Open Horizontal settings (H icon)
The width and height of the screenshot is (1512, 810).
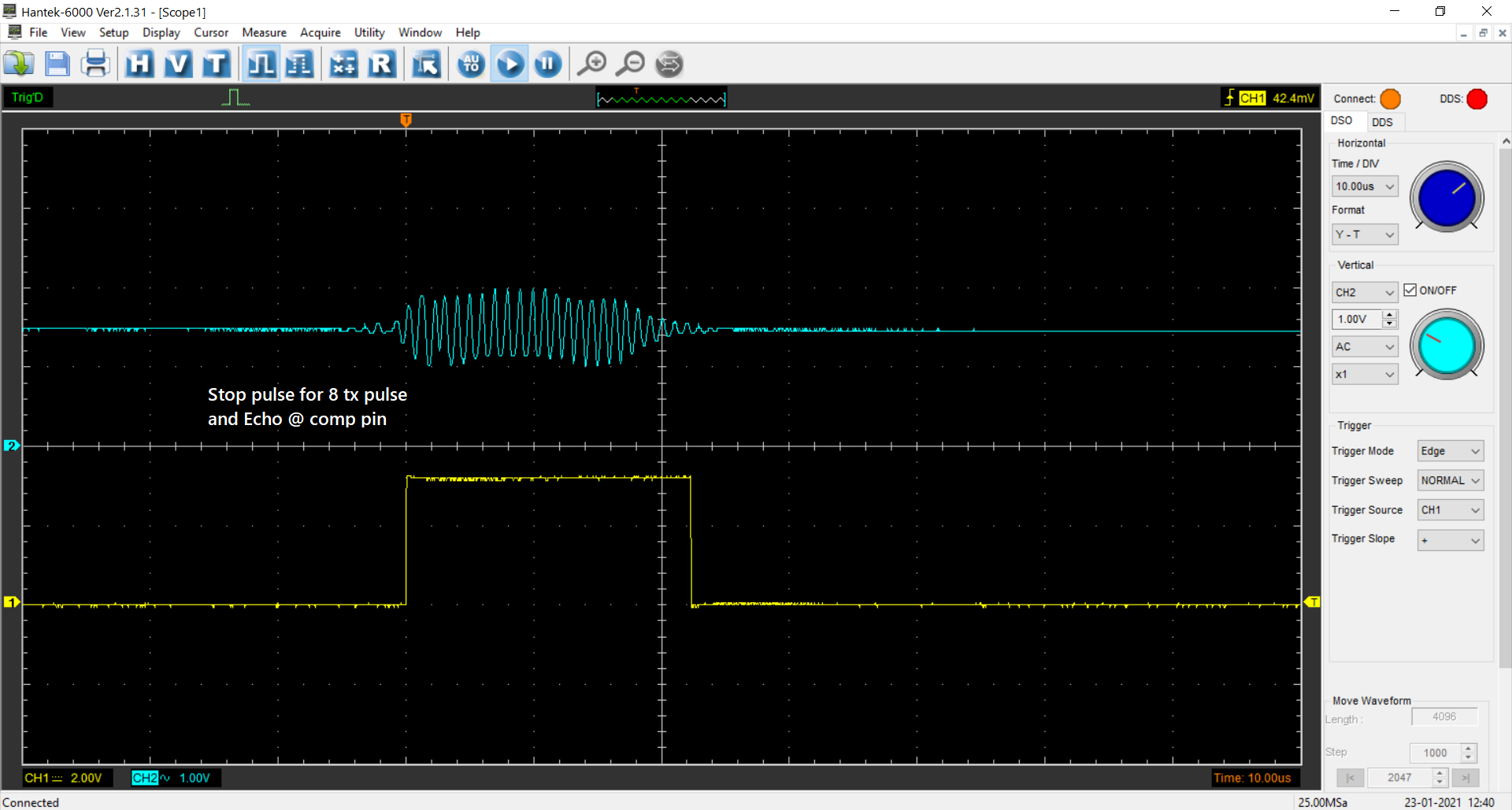pos(139,64)
